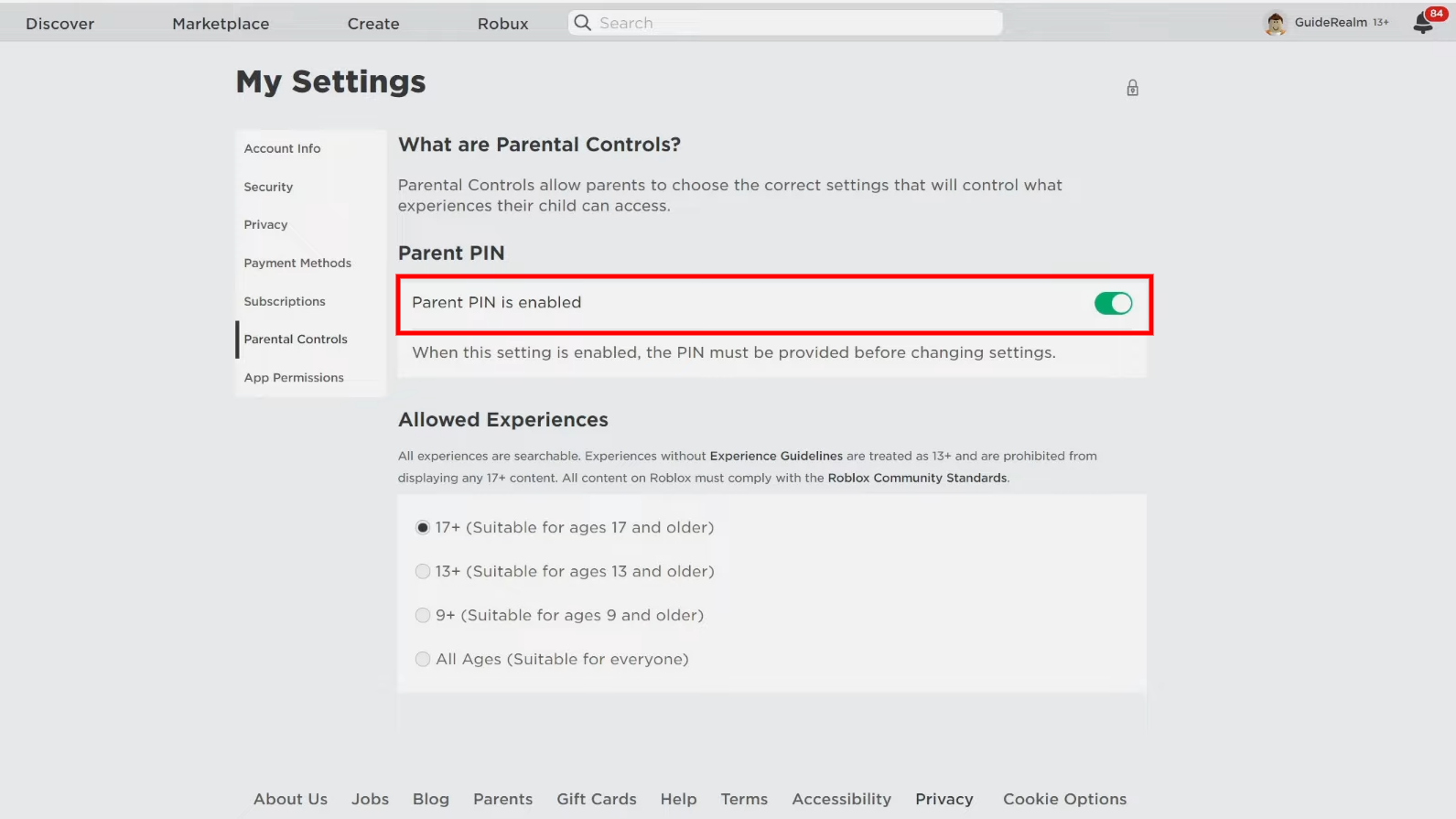This screenshot has width=1456, height=819.
Task: Click the lock icon beside My Settings
Action: point(1132,88)
